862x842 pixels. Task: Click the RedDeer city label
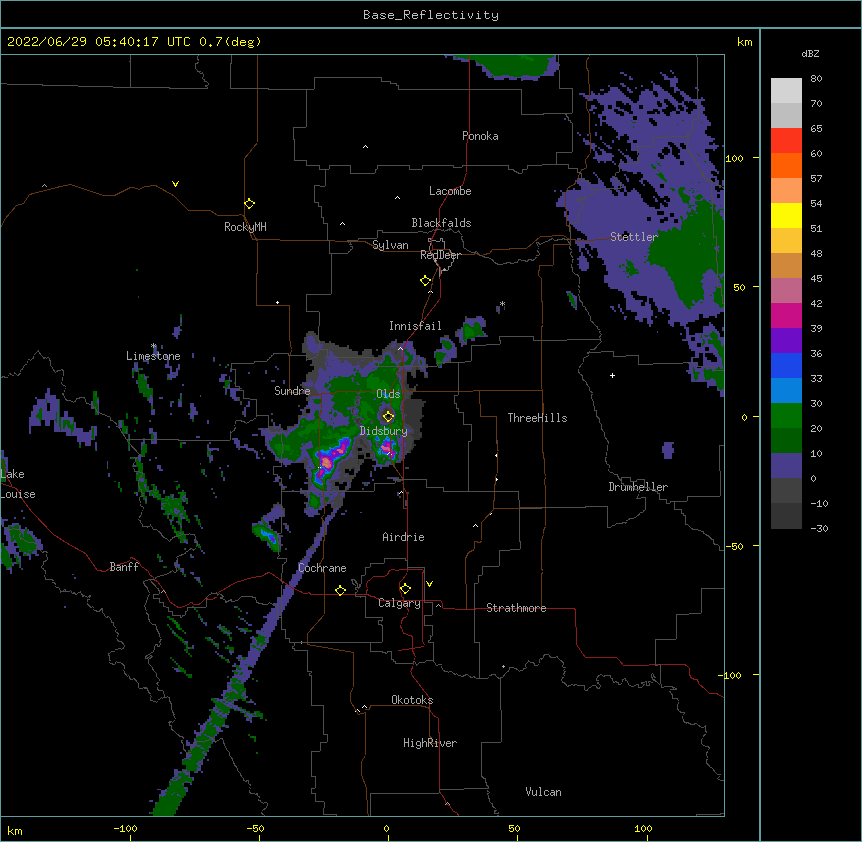440,255
